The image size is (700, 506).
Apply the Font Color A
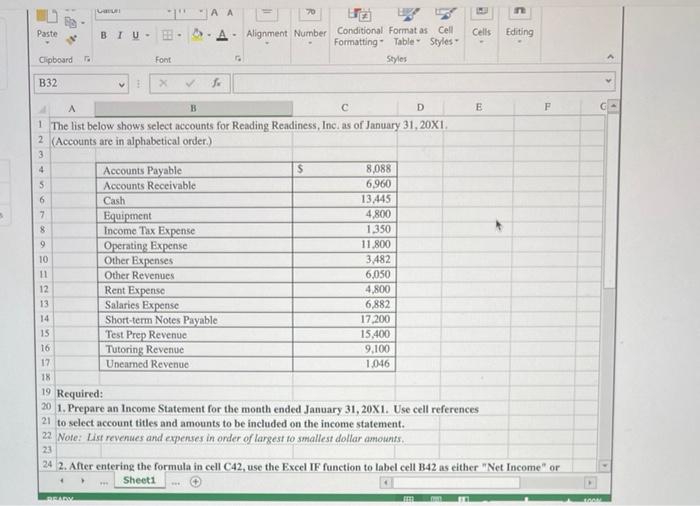tap(222, 35)
